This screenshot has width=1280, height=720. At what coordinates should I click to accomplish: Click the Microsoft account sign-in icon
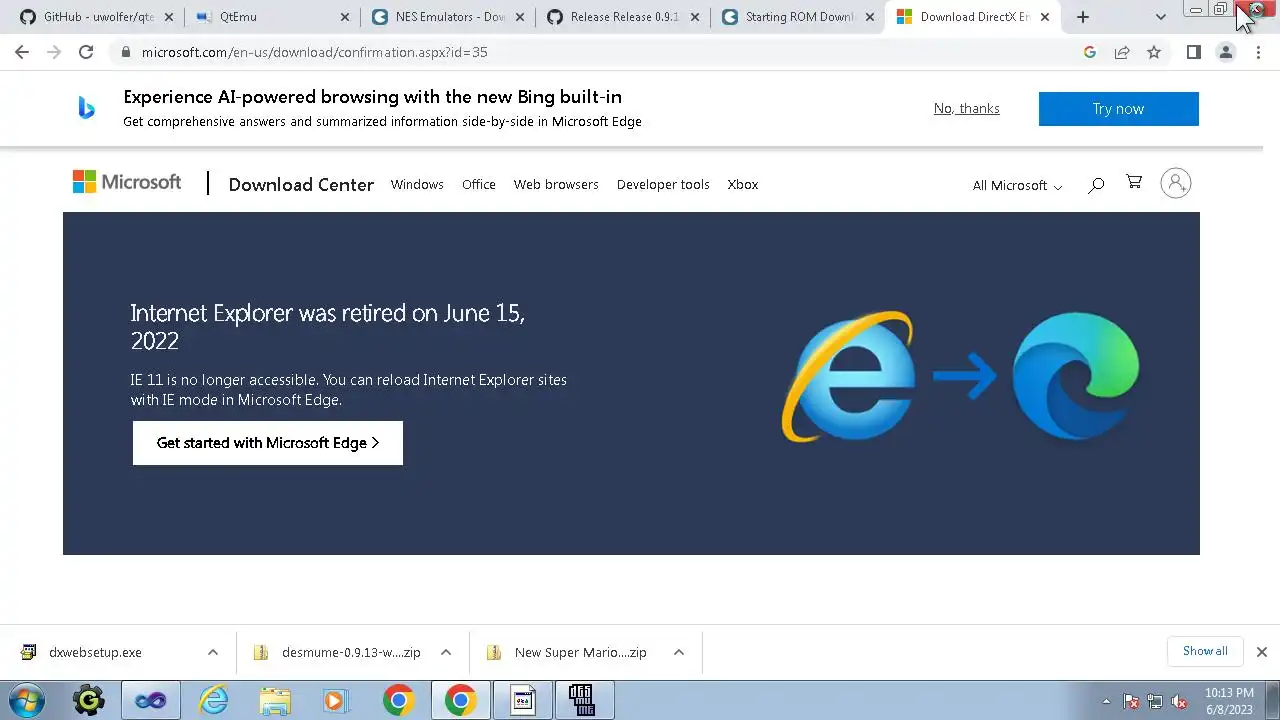coord(1176,183)
